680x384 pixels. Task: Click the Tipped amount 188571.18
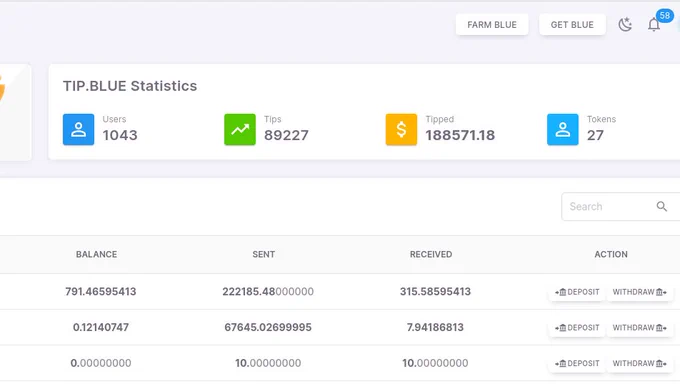460,135
